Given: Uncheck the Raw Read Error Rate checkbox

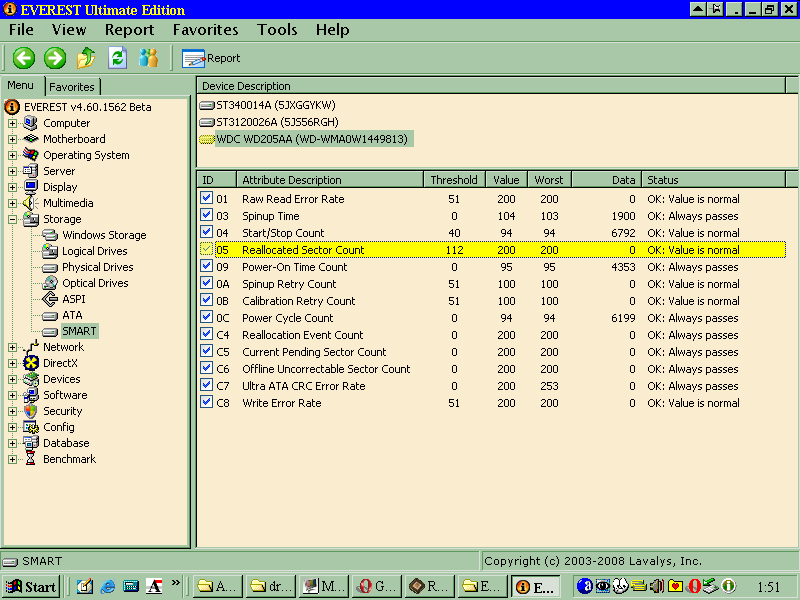Looking at the screenshot, I should pyautogui.click(x=207, y=199).
